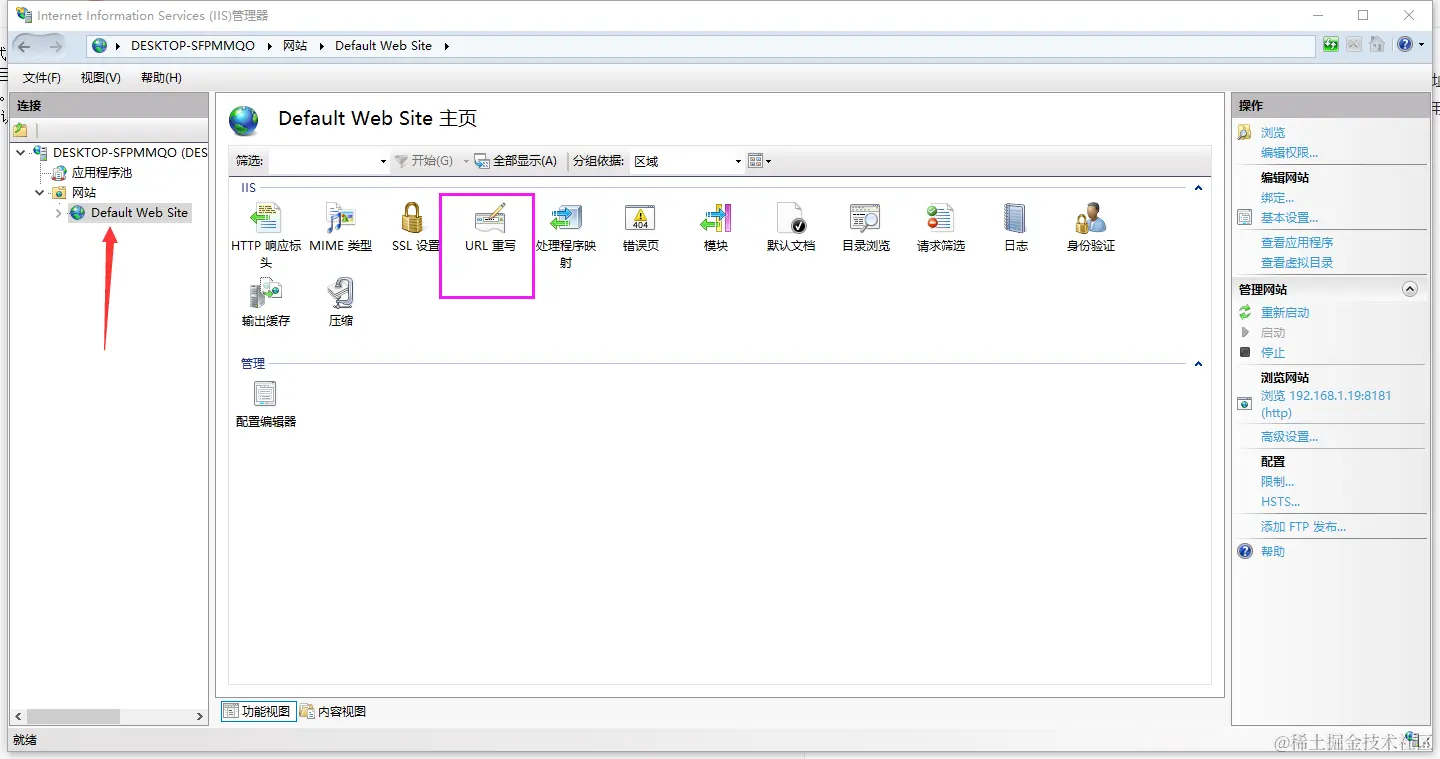Click the DESKTOP-SFPMMQO address breadcrumb
This screenshot has height=759, width=1440.
click(x=193, y=46)
